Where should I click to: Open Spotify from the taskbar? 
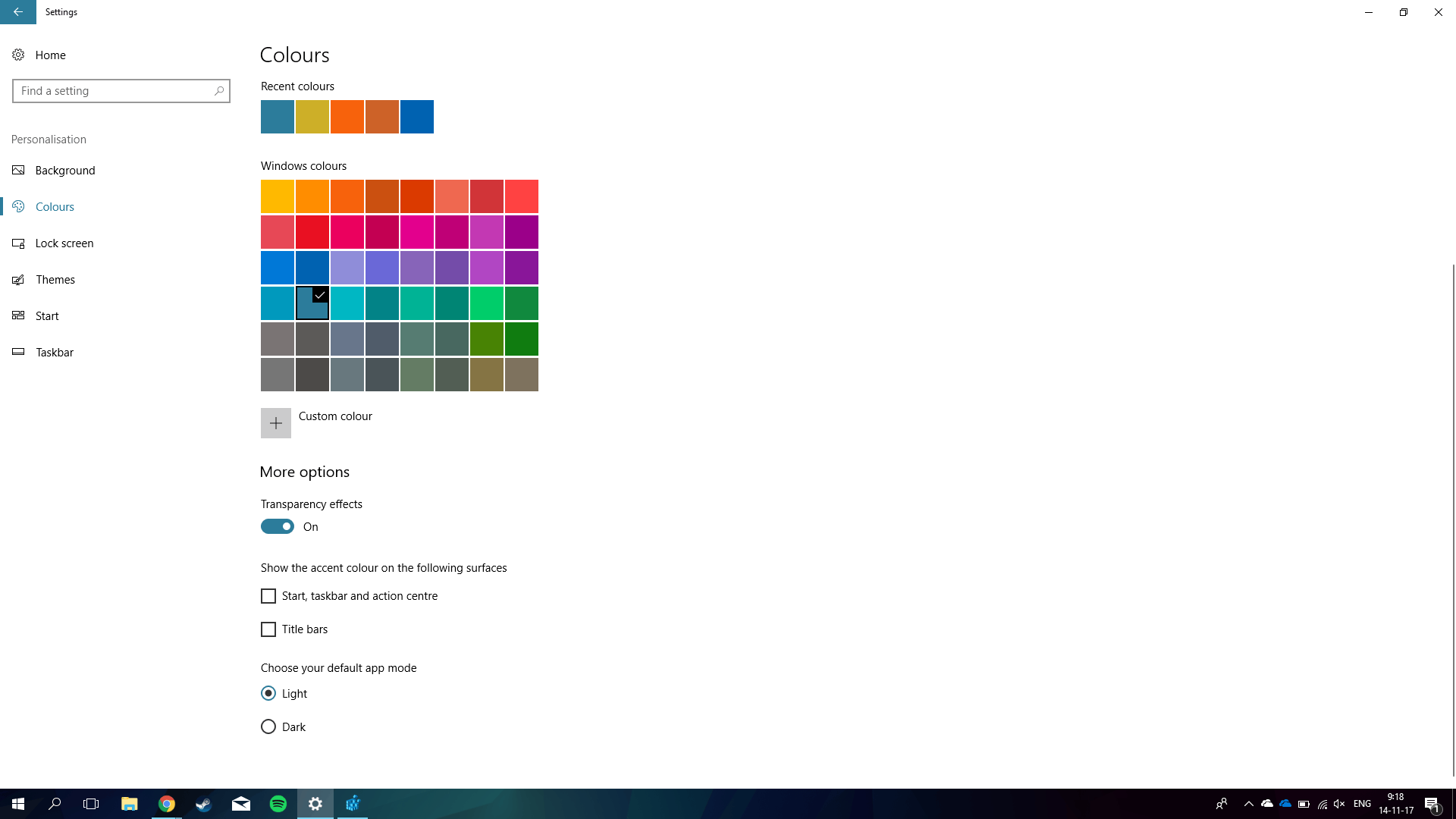pos(278,804)
